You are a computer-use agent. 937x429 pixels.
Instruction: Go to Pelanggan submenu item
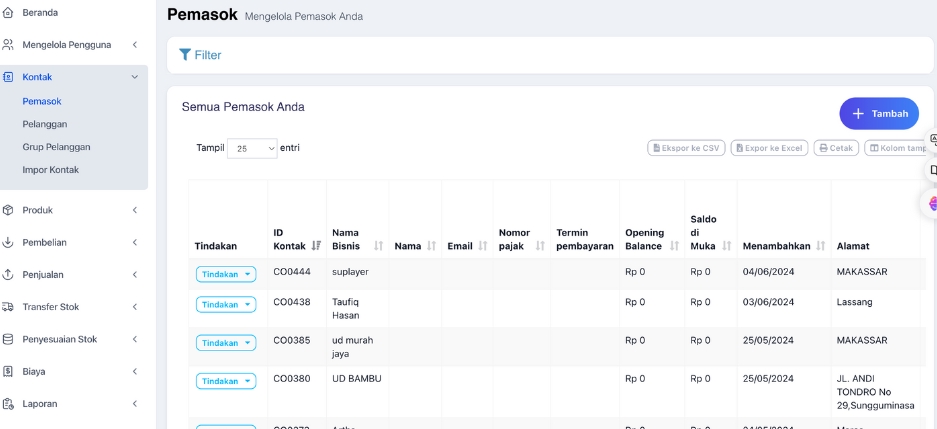(x=45, y=124)
